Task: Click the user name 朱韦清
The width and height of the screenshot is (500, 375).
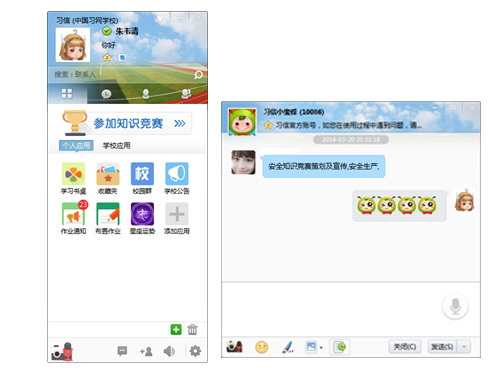Action: click(127, 31)
